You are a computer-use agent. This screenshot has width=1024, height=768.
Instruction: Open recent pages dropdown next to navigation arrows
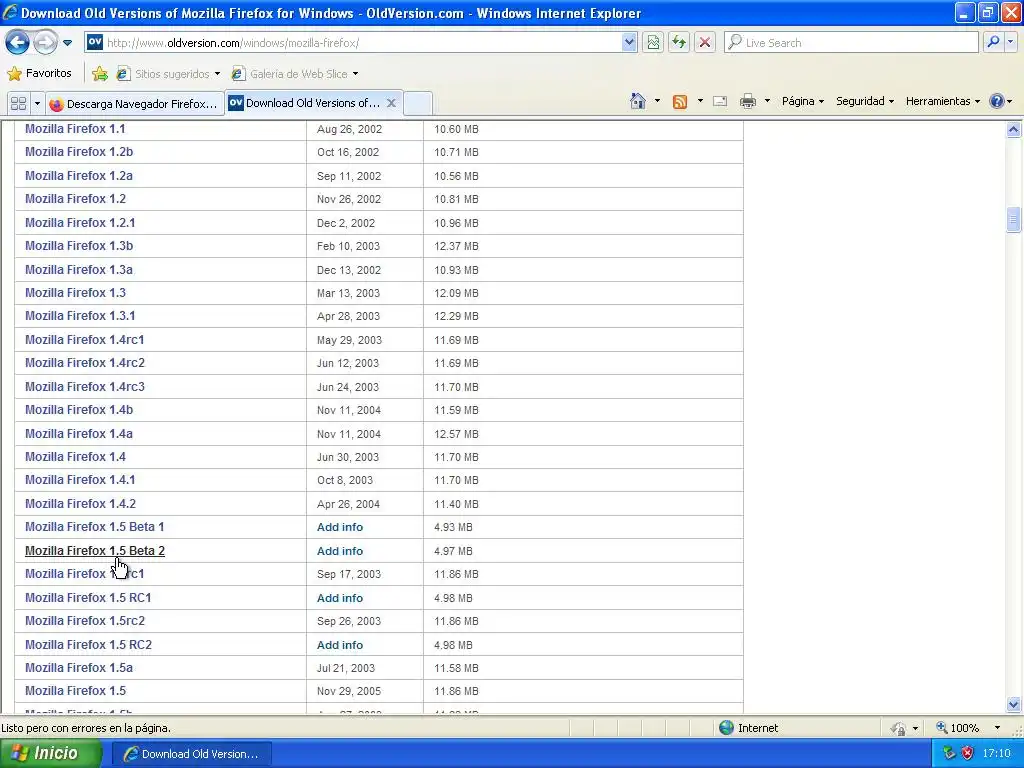[67, 43]
